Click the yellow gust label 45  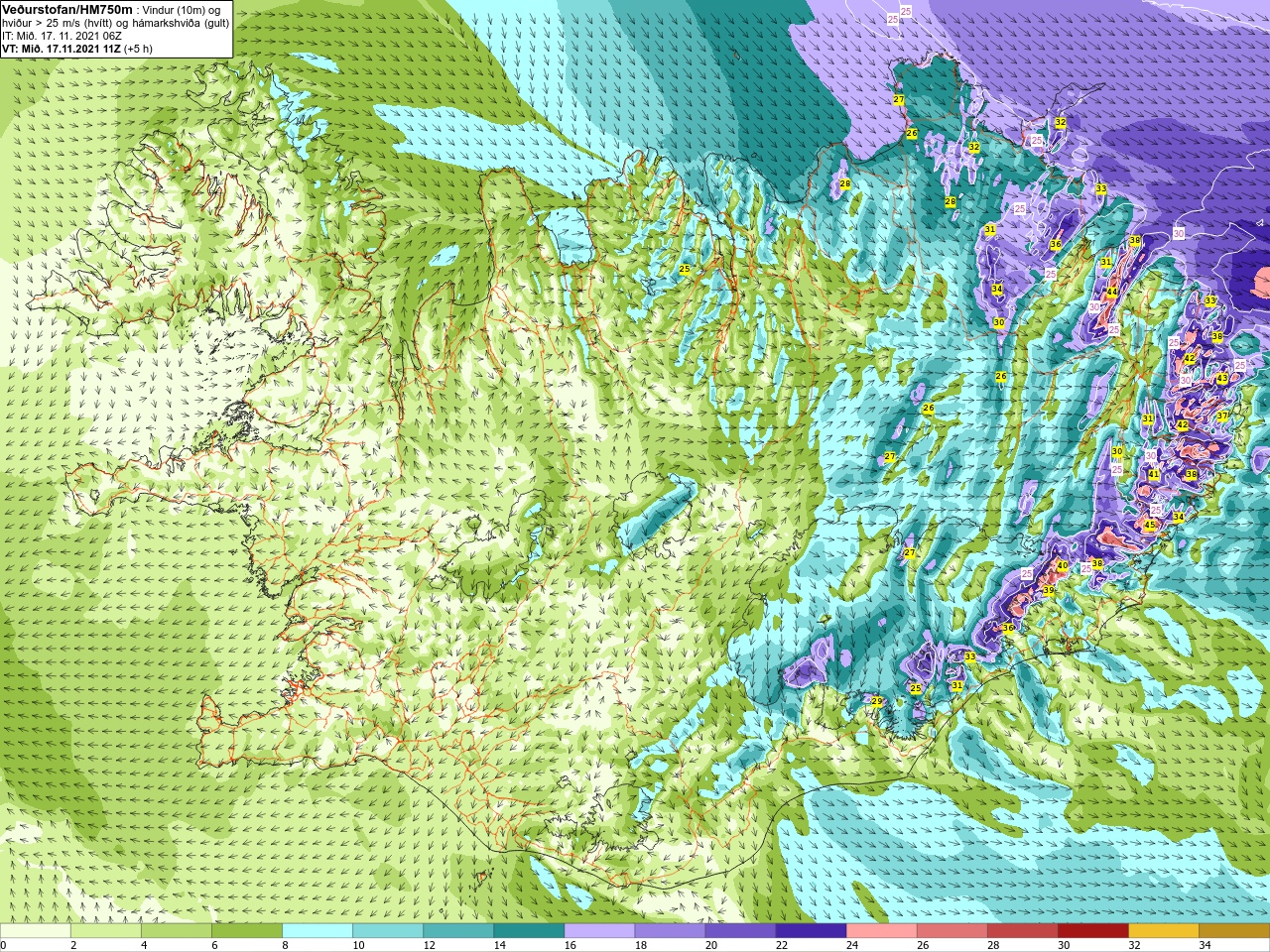coord(1149,526)
